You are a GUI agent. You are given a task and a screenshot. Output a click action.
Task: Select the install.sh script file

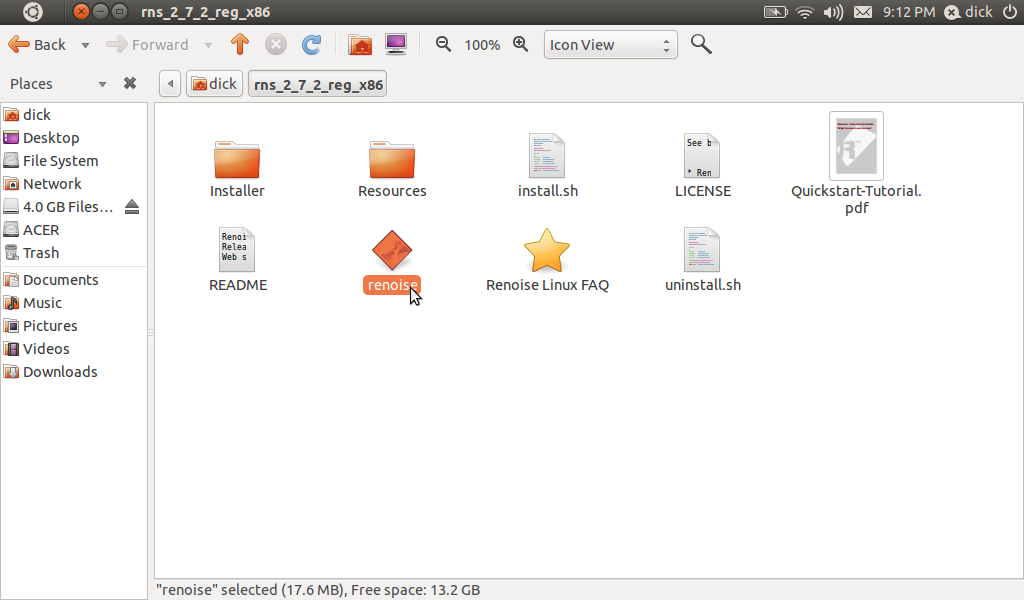tap(547, 156)
